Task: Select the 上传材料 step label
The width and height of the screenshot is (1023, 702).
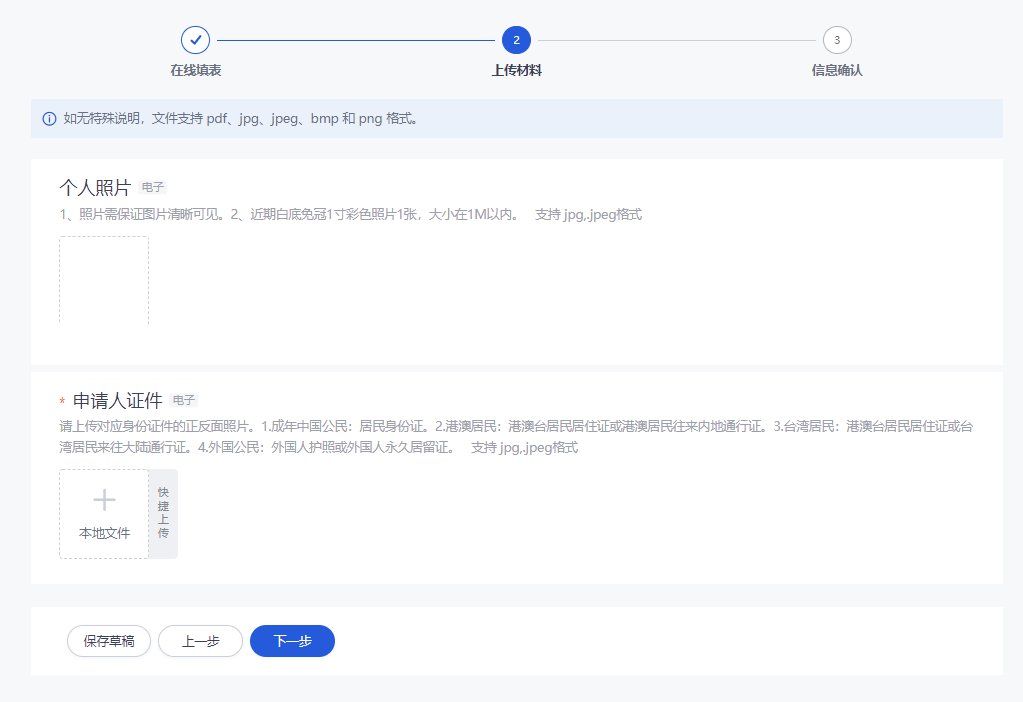Action: (x=516, y=71)
